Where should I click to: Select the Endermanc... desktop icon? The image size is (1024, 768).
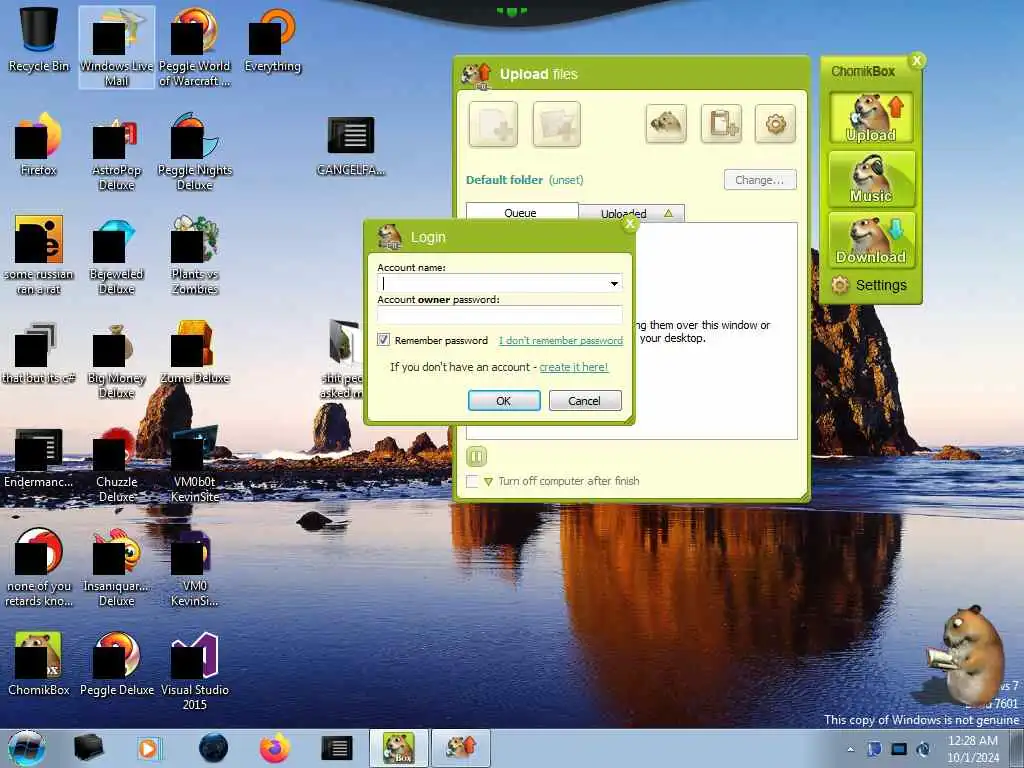click(x=39, y=457)
